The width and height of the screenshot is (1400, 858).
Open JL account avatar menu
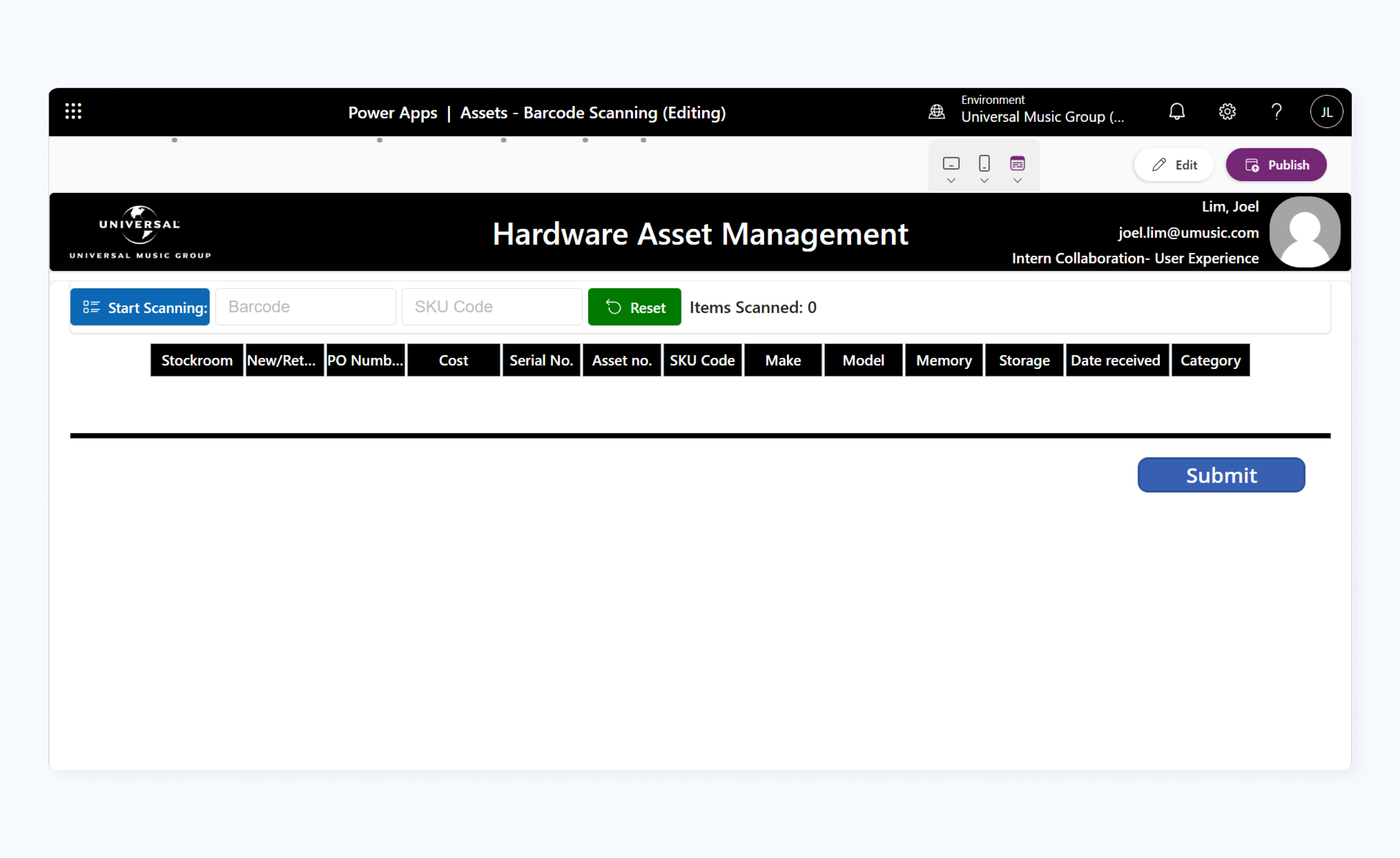(x=1326, y=112)
